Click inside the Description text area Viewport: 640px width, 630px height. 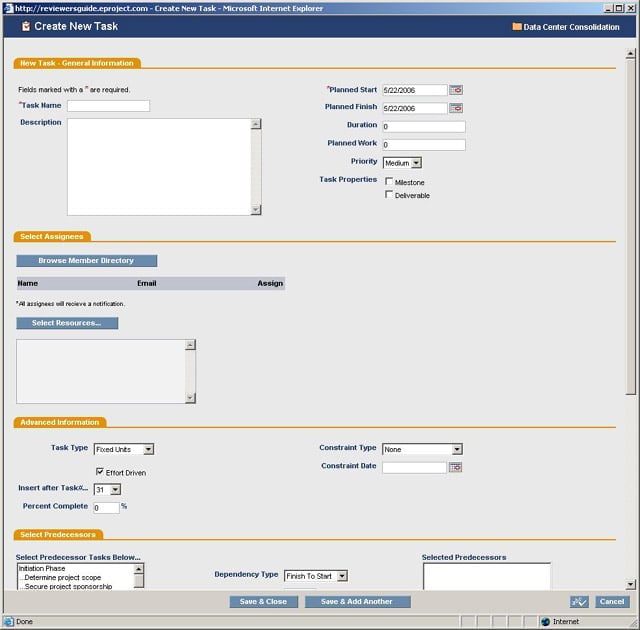pos(159,167)
